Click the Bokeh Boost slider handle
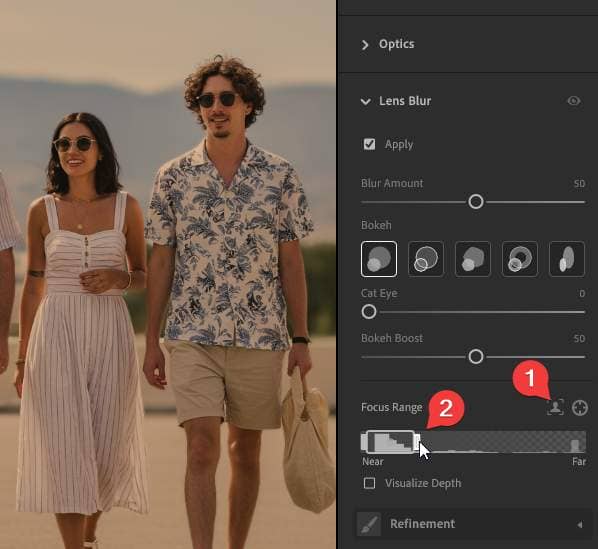 tap(476, 357)
